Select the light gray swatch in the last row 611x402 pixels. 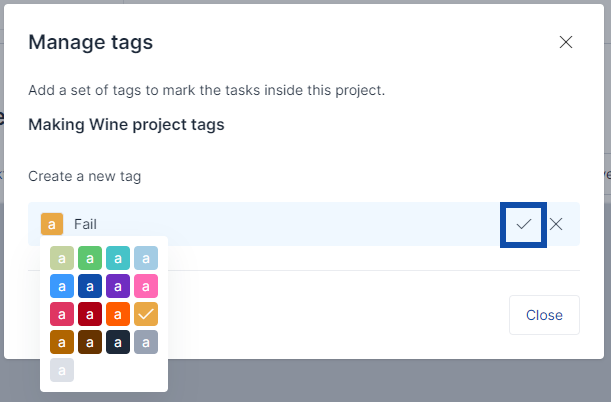coord(62,370)
